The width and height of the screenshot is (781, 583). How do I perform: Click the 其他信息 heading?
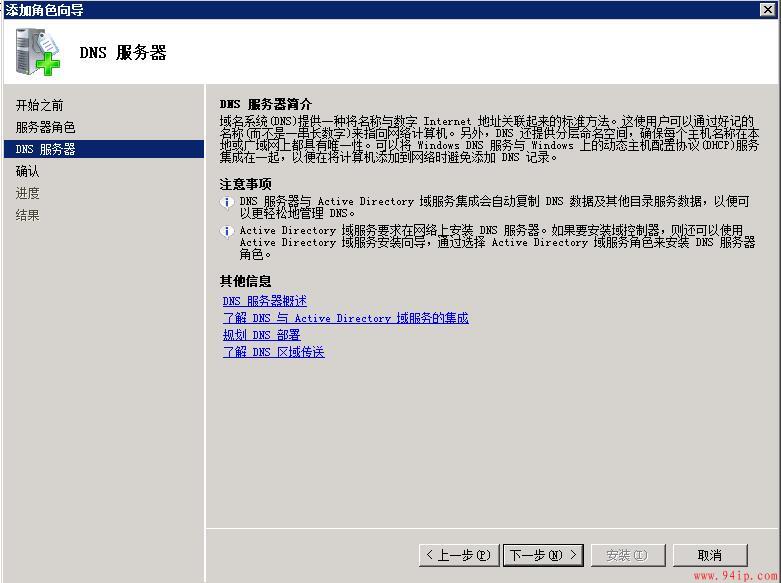246,281
